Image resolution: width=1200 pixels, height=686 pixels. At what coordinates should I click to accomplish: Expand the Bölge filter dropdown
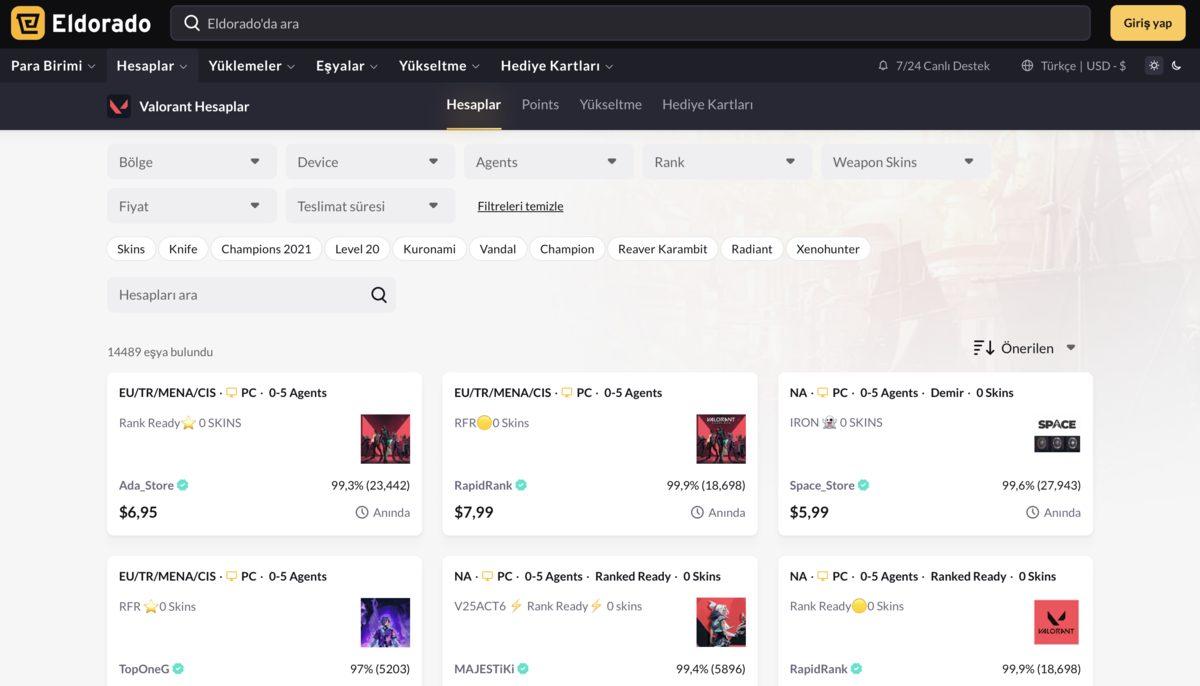pos(191,162)
